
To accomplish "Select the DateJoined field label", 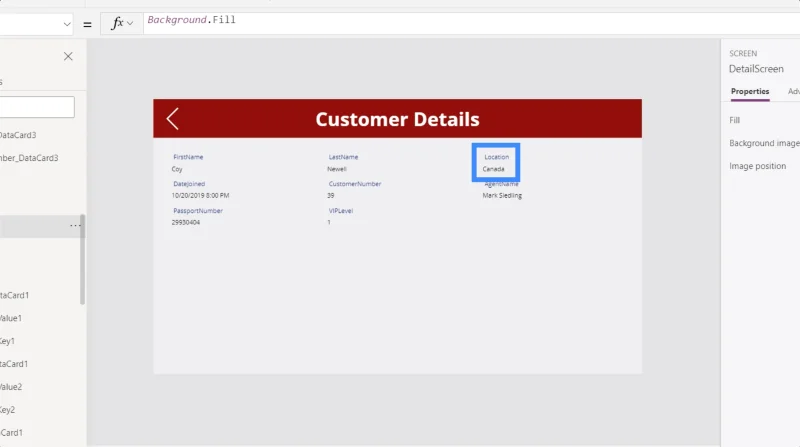I will [189, 184].
